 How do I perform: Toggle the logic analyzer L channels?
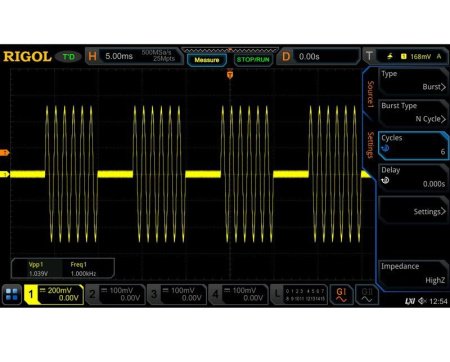tap(299, 295)
